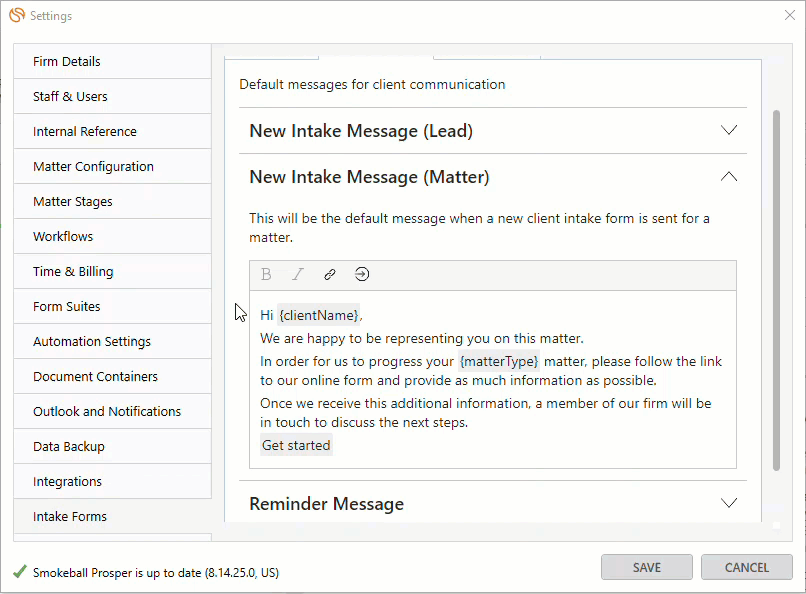The image size is (806, 594).
Task: Open the Firm Details settings page
Action: click(x=113, y=62)
